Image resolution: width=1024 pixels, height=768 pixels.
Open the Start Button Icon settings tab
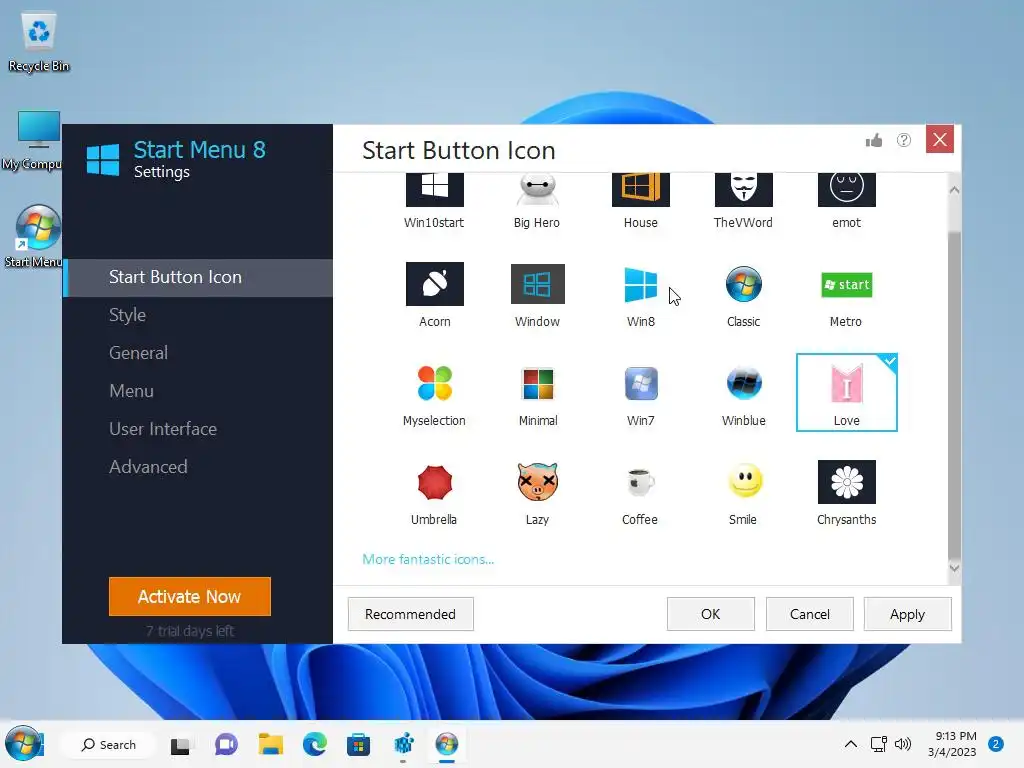click(x=198, y=277)
